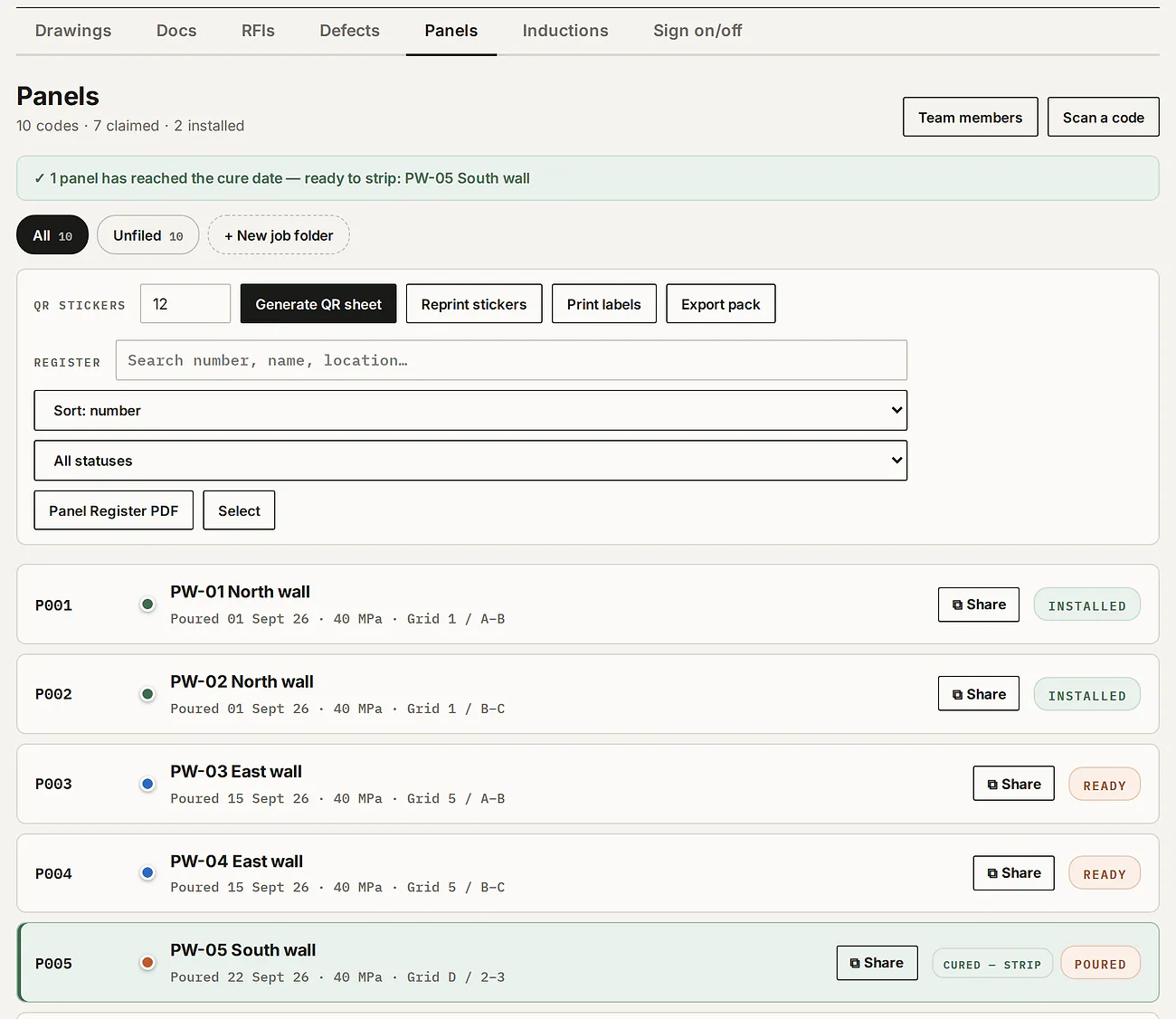This screenshot has width=1176, height=1019.
Task: Share the PW-03 East wall panel
Action: (1013, 784)
